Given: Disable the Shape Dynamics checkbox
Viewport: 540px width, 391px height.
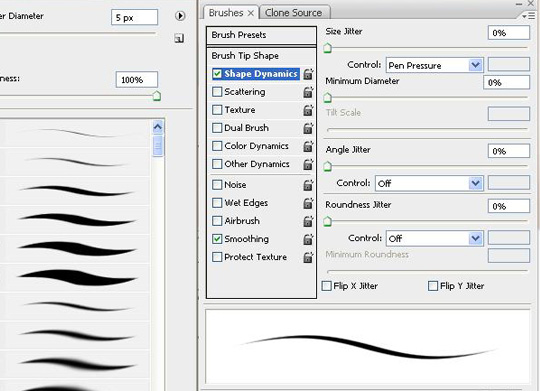Looking at the screenshot, I should point(217,74).
